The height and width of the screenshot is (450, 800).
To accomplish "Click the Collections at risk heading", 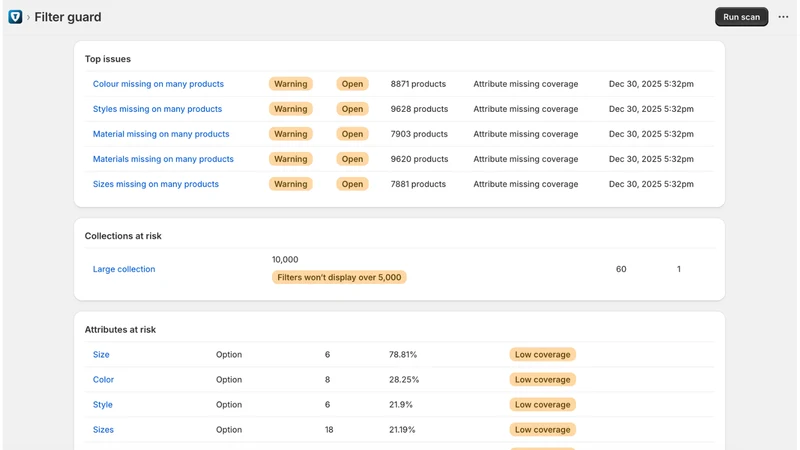I will (123, 236).
